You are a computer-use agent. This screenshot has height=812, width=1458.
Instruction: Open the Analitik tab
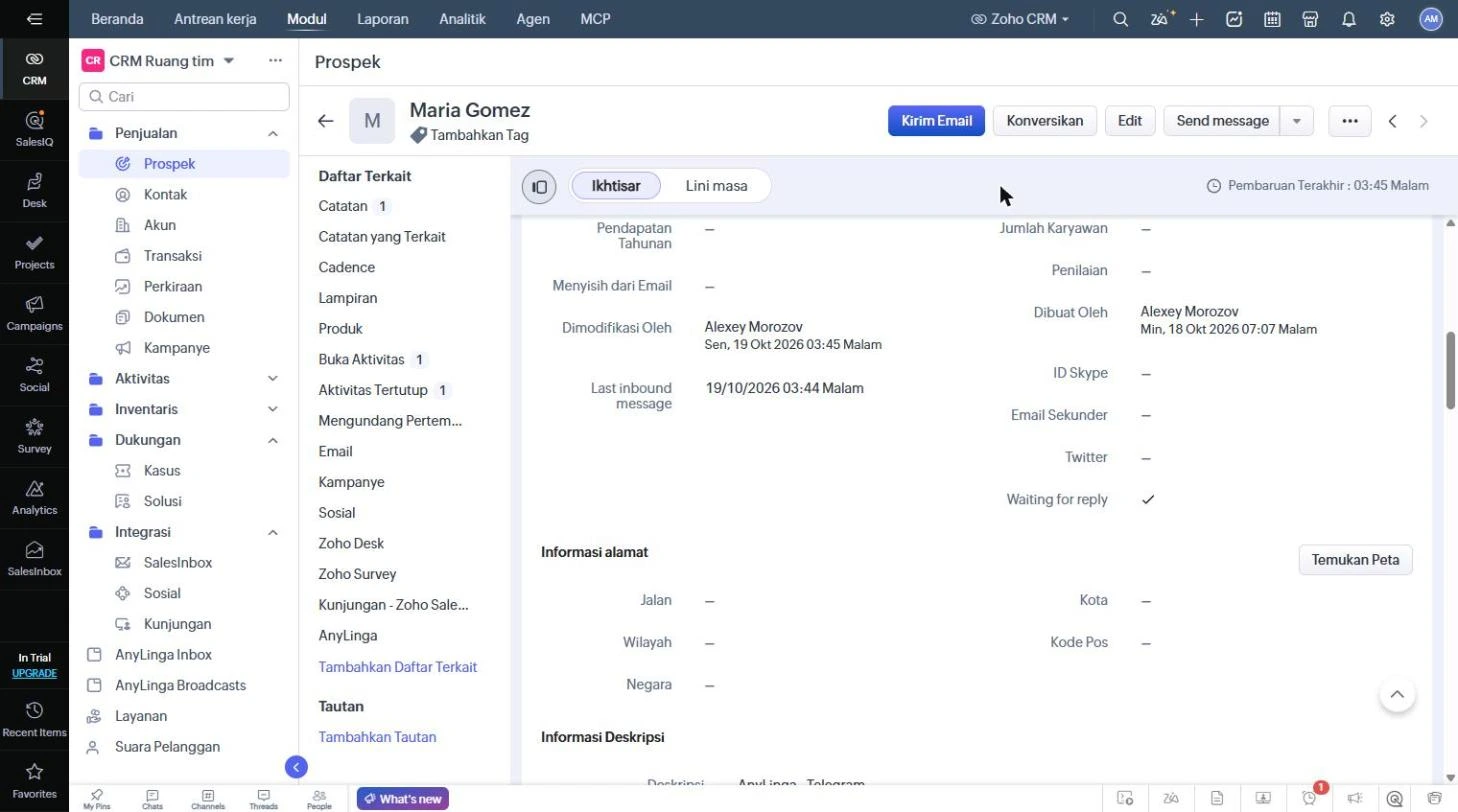tap(462, 19)
